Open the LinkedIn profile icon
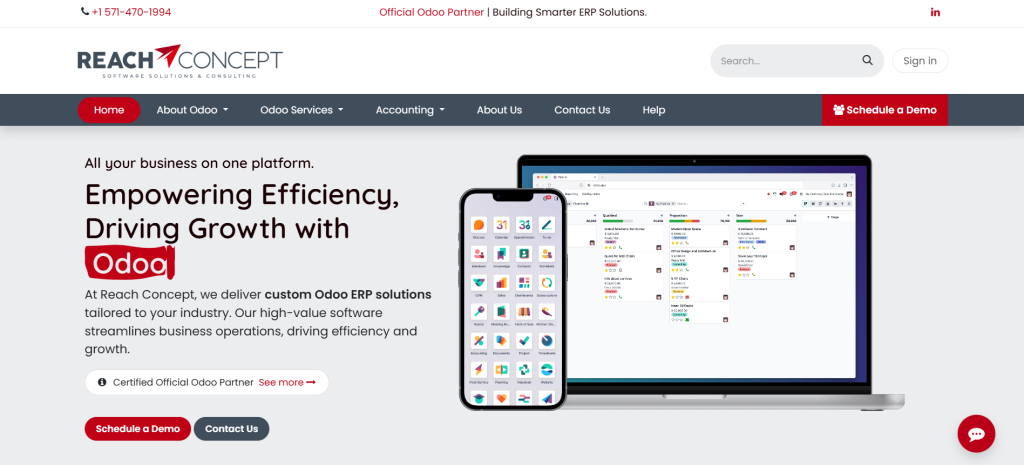Screen dimensions: 1024x465 tap(935, 12)
